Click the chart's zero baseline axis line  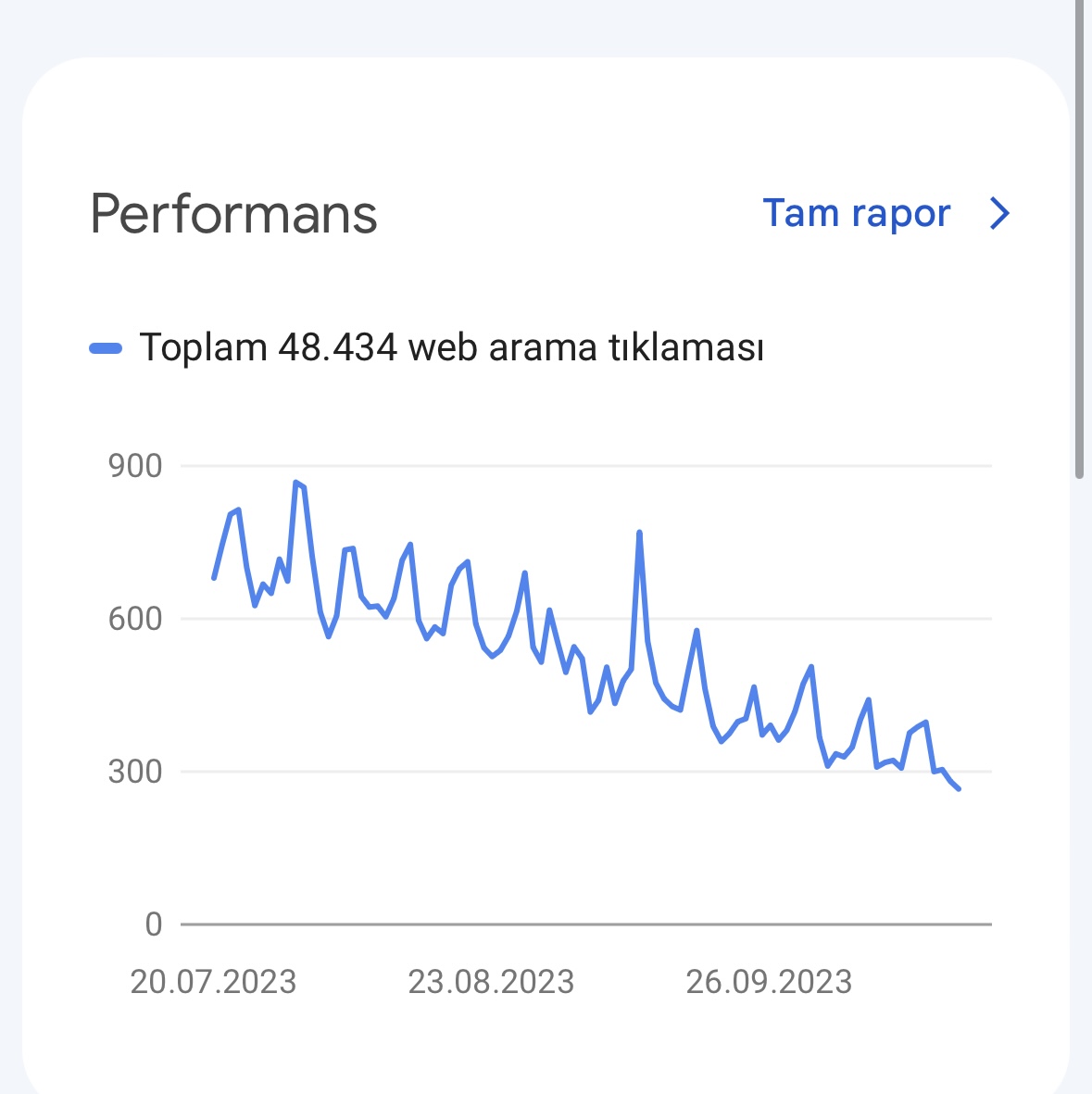586,924
